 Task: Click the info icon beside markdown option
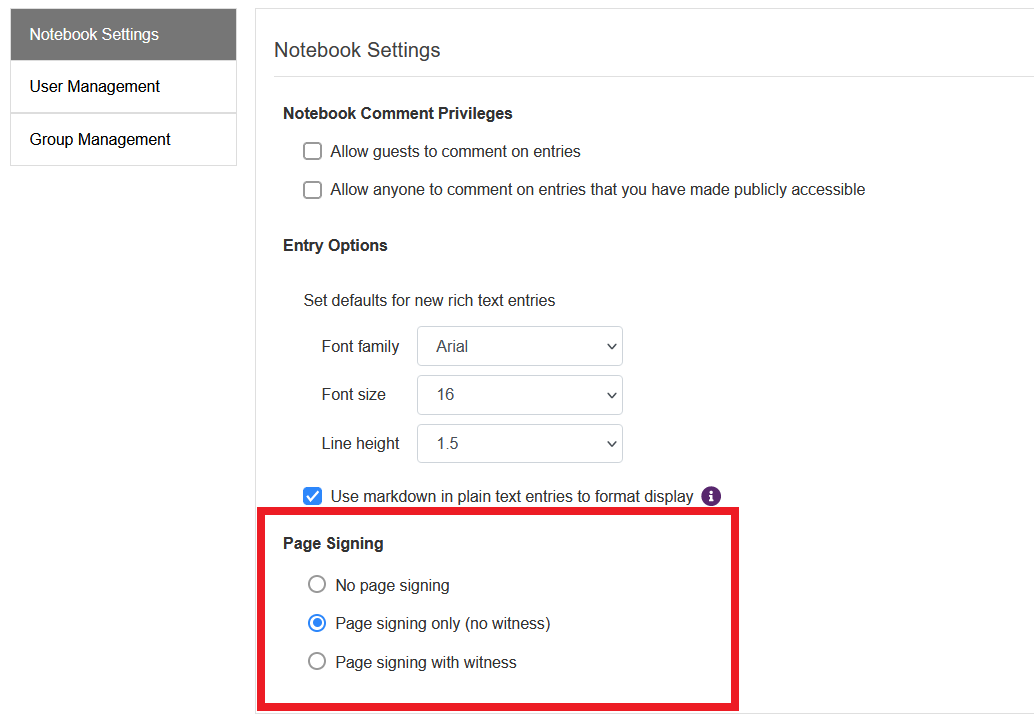click(x=711, y=496)
